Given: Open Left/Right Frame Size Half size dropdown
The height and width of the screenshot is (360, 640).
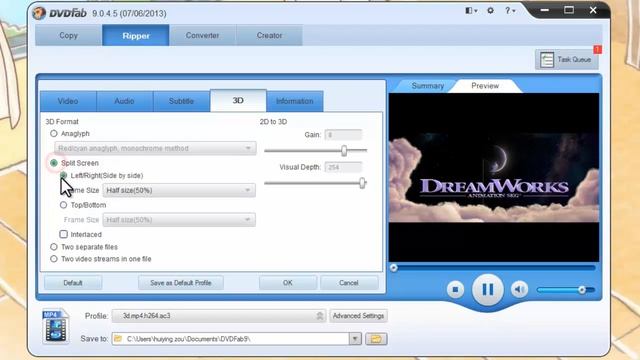Looking at the screenshot, I should point(179,190).
